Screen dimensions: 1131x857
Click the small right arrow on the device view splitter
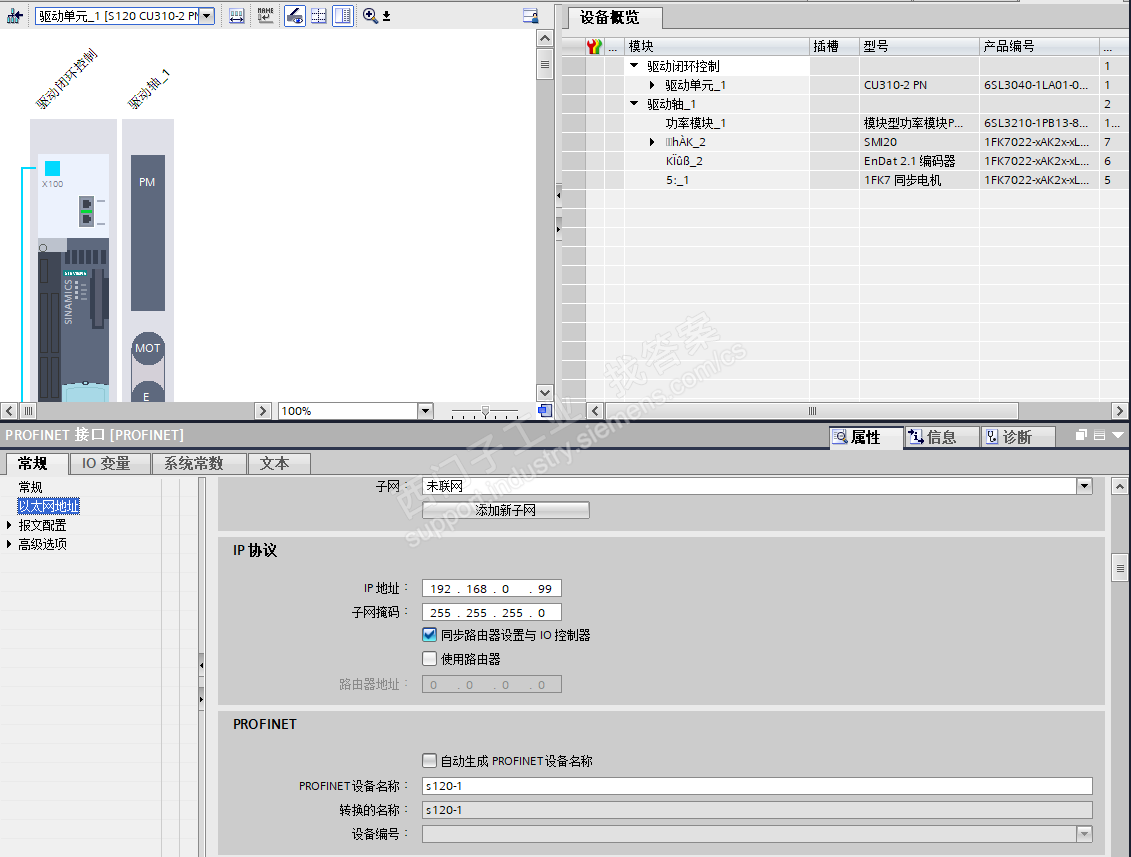(x=558, y=229)
